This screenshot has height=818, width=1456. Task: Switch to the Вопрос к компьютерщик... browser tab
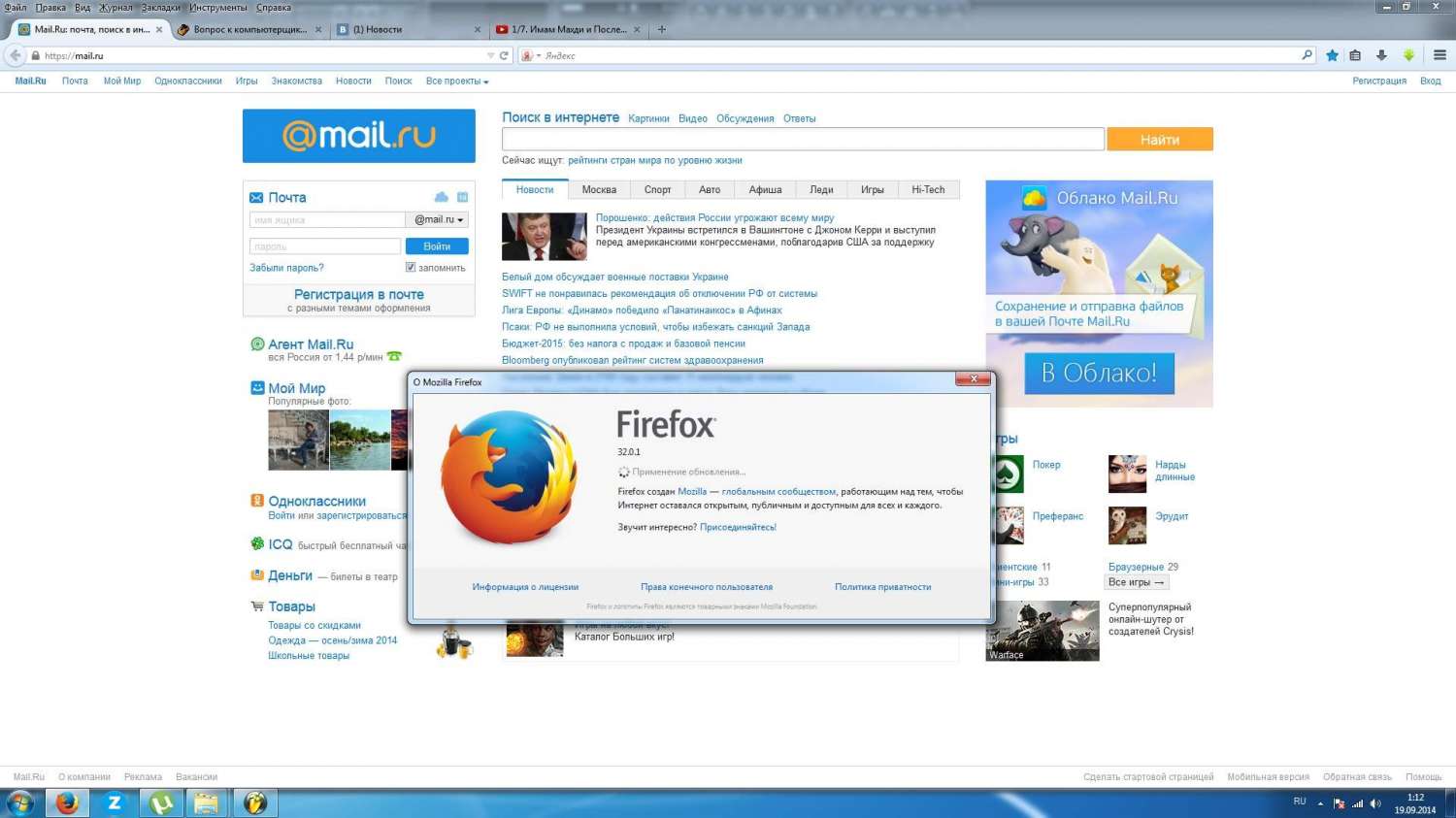[x=249, y=29]
